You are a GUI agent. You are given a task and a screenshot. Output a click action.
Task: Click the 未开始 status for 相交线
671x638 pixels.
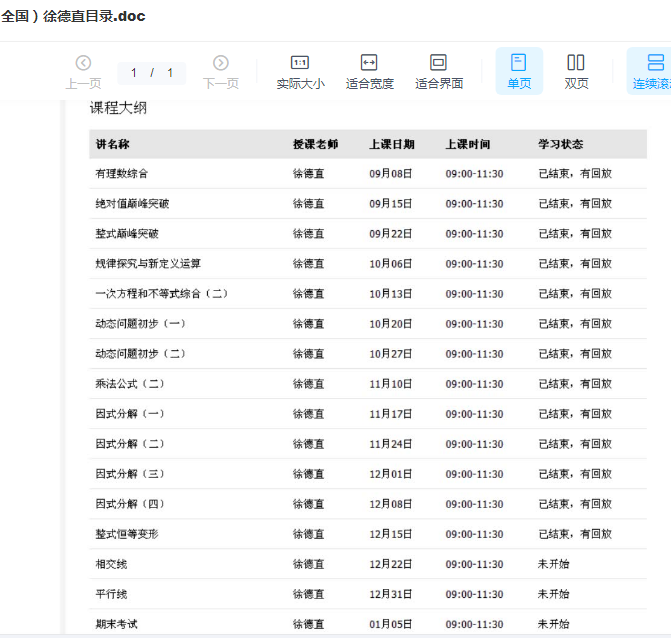pos(553,564)
